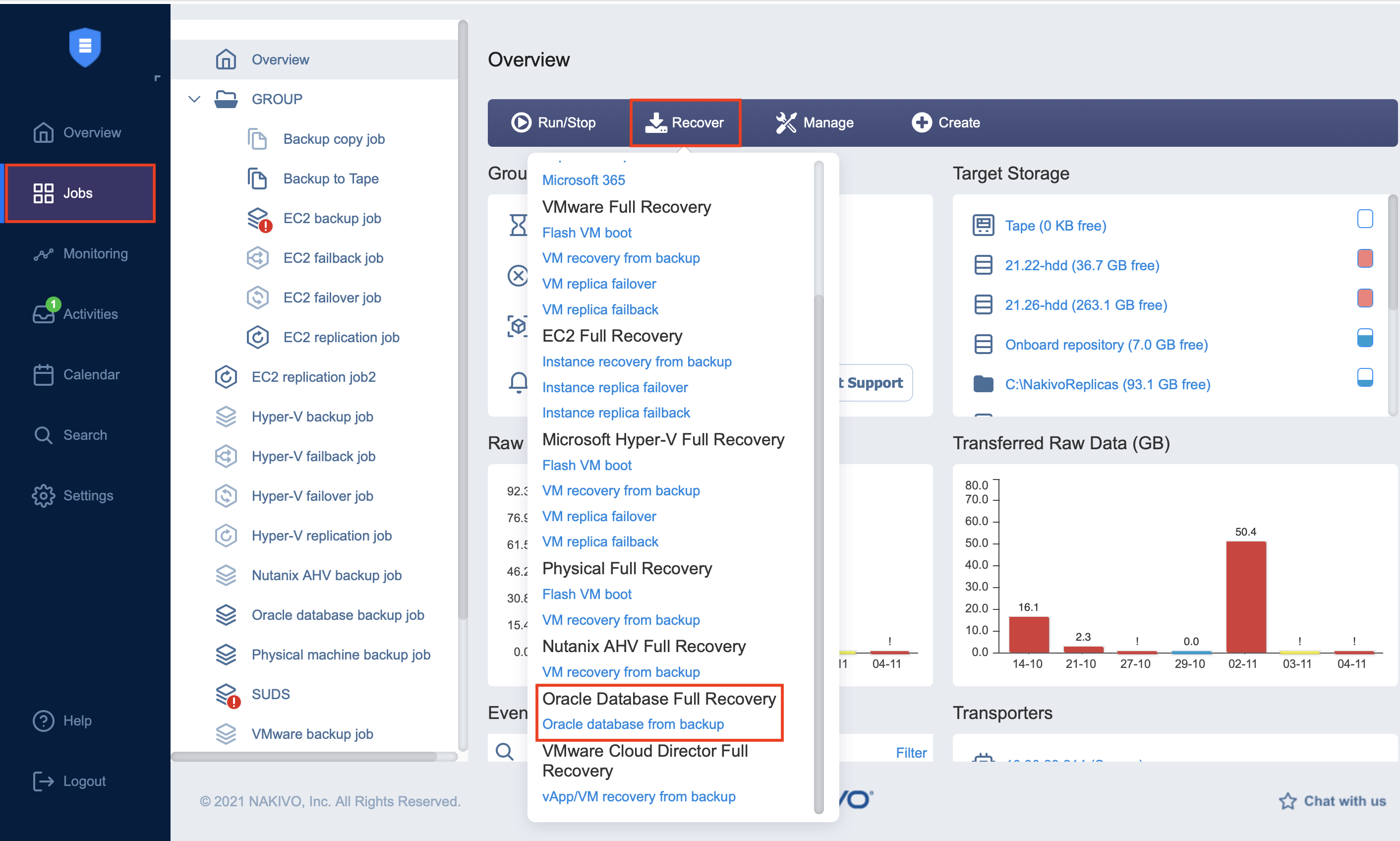Click the Run/Stop toolbar button
Screen dimensions: 1400x841
pyautogui.click(x=554, y=122)
